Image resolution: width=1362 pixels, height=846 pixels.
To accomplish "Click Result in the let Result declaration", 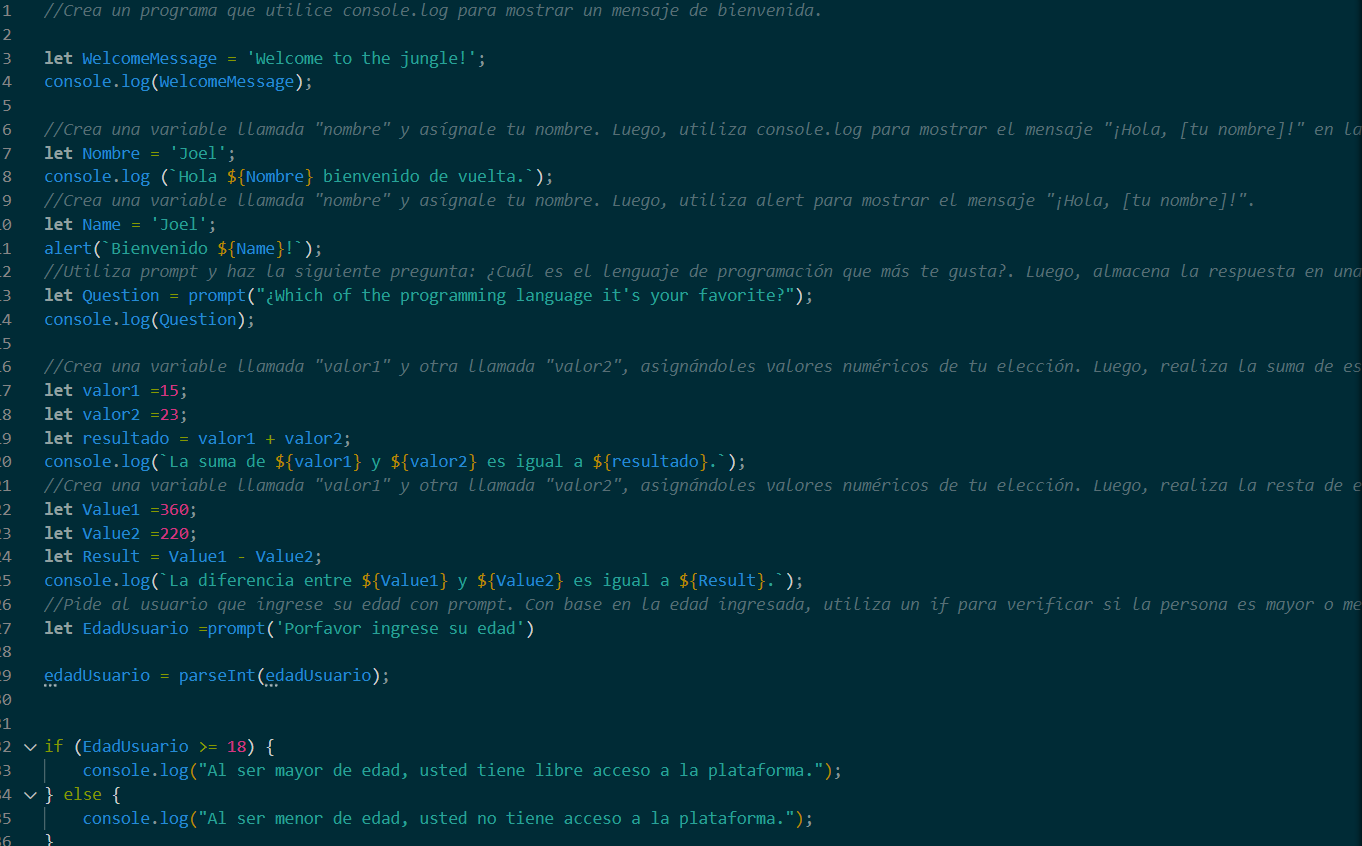I will click(111, 557).
